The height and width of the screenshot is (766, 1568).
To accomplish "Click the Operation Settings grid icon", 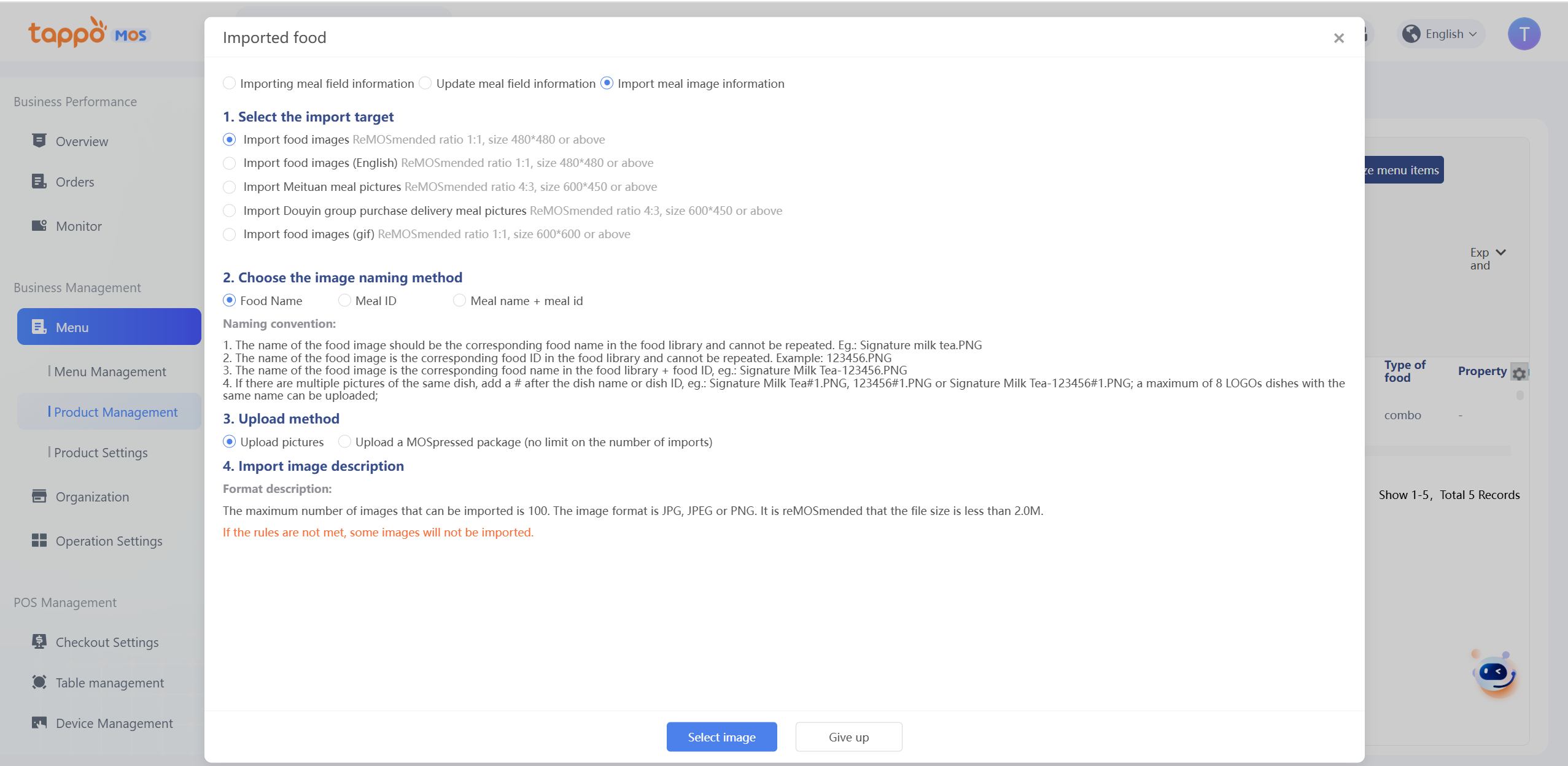I will (x=39, y=540).
